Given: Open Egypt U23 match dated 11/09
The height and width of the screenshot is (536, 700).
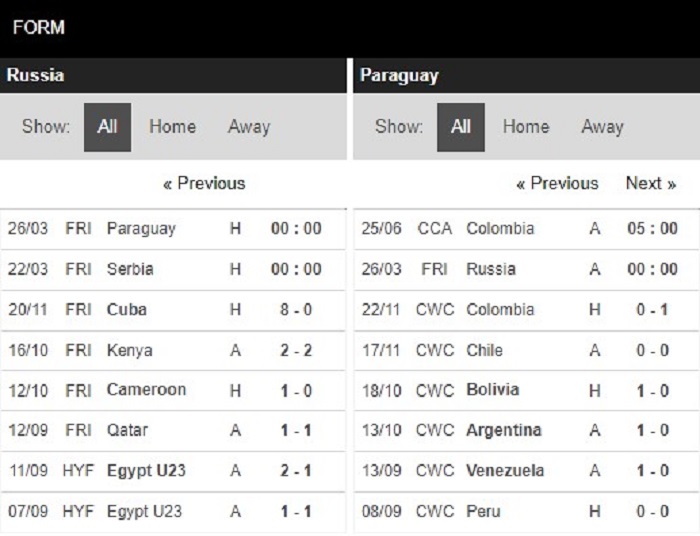Looking at the screenshot, I should (173, 471).
